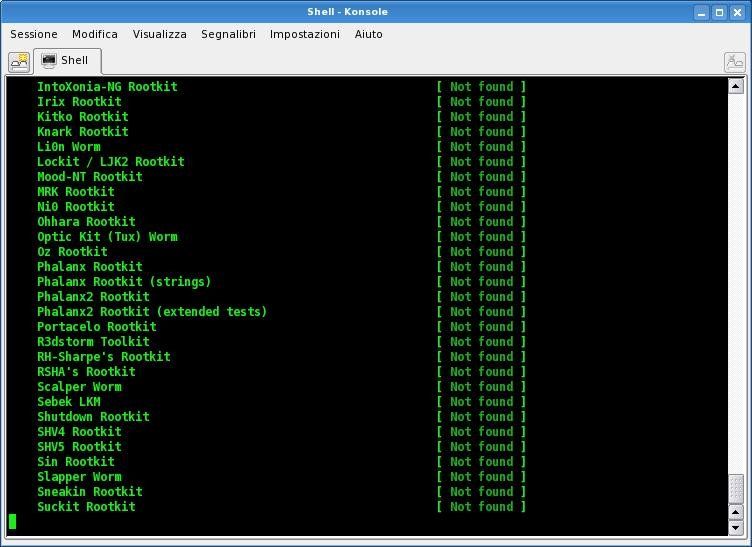Click the 'Optic Kit (Tux) Worm' line

tap(107, 237)
